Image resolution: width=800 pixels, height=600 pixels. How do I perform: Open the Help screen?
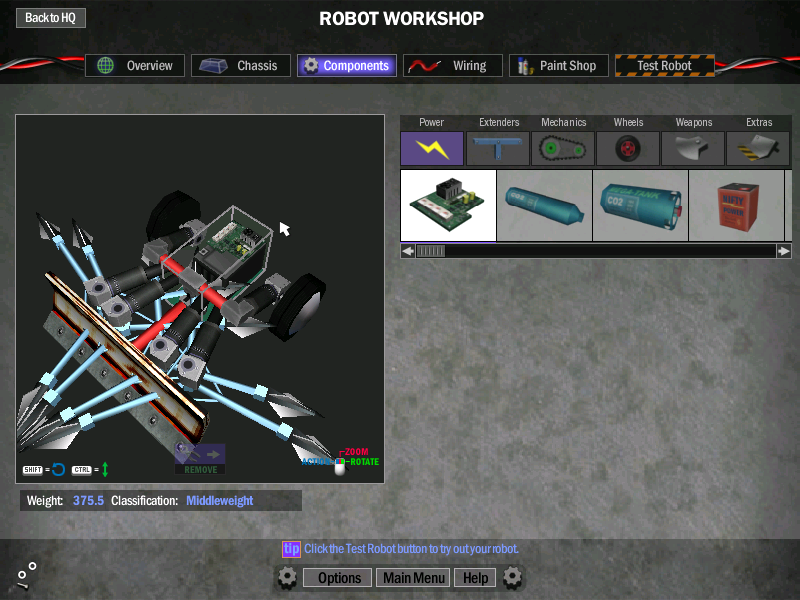476,578
